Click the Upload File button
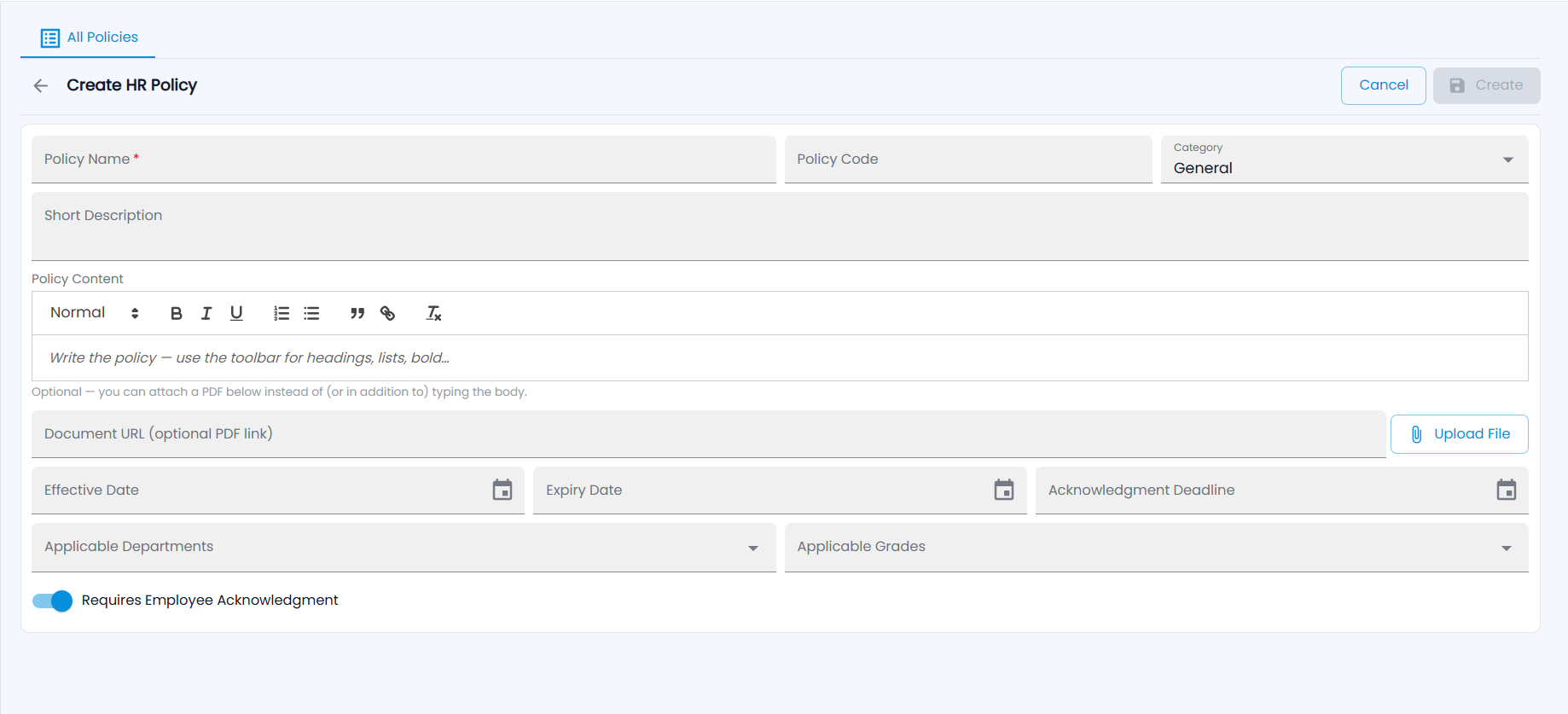The image size is (1568, 714). coord(1459,434)
